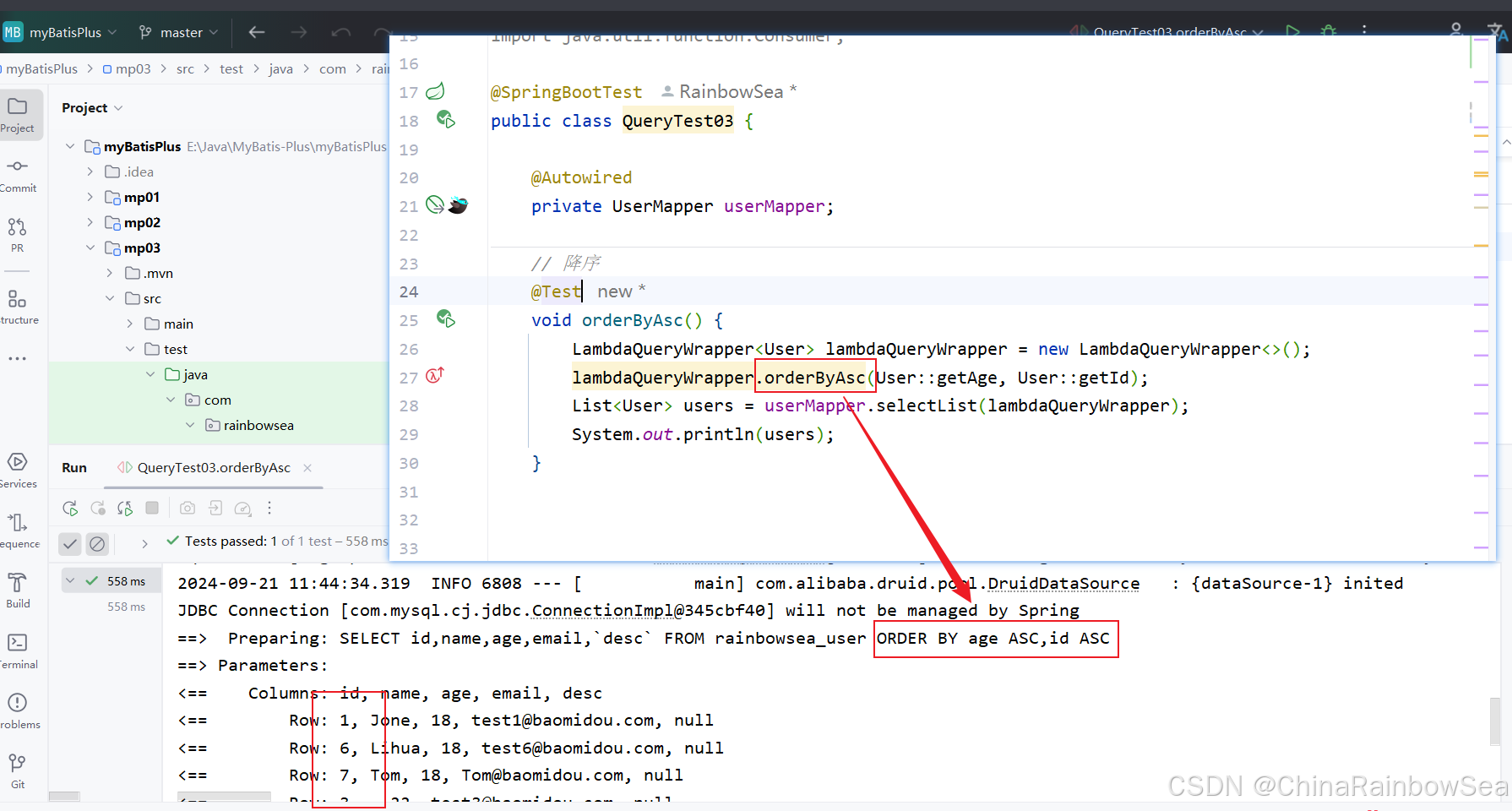Open the Project view selector dropdown
The height and width of the screenshot is (811, 1512).
pos(92,107)
